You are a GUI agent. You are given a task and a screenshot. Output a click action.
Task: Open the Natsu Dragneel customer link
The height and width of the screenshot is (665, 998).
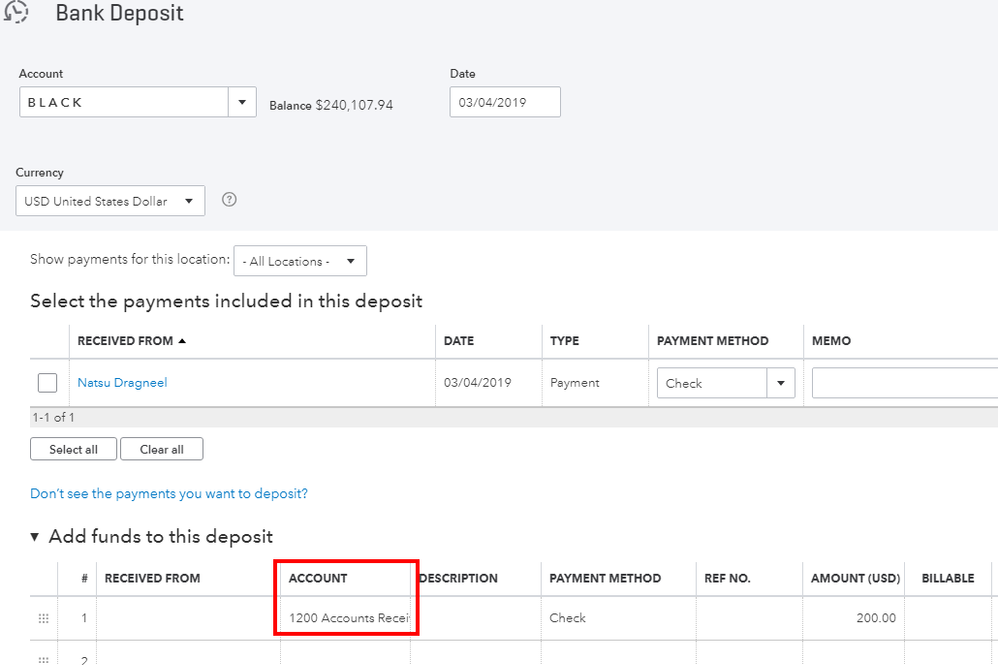(122, 383)
